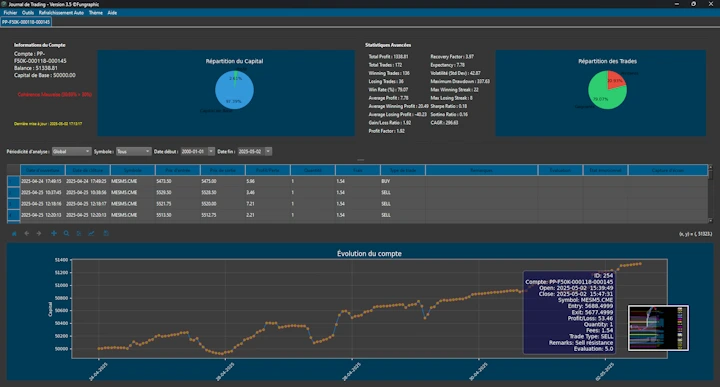Click the Type de trade column header

coord(403,170)
